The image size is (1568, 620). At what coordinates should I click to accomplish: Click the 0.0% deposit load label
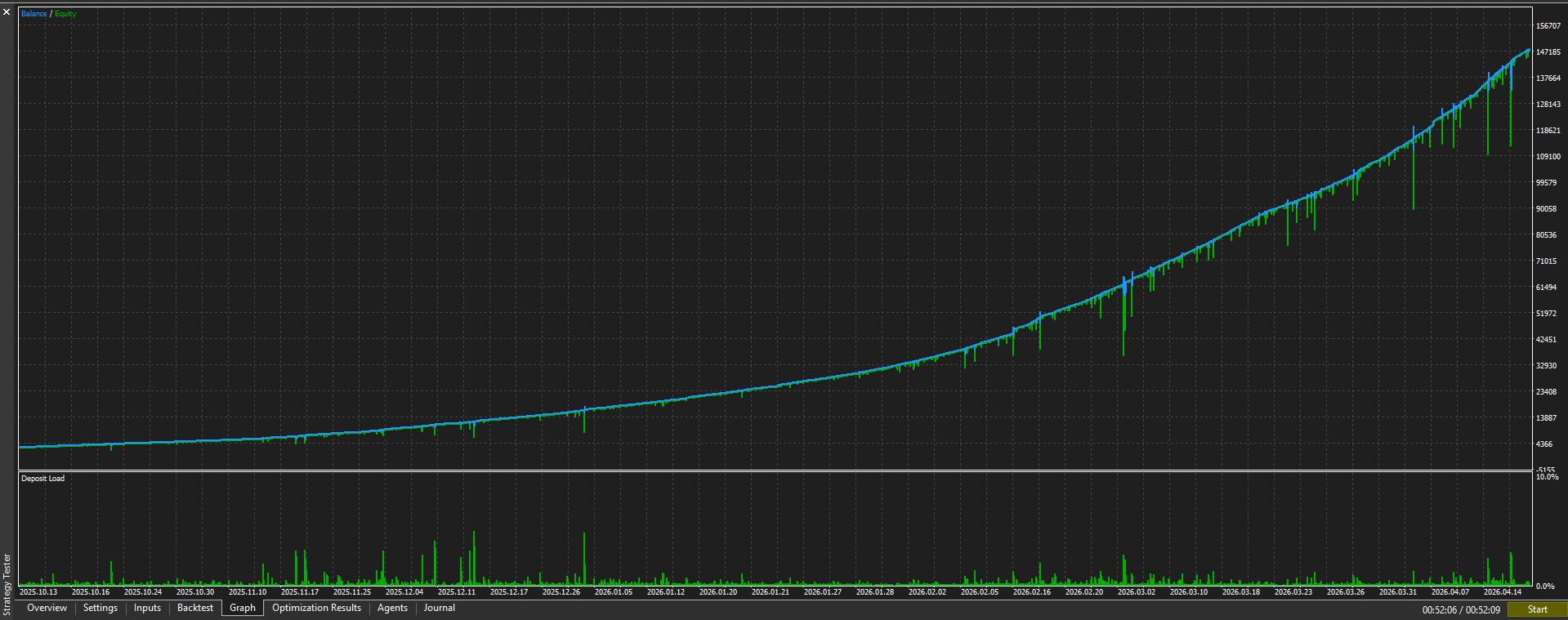coord(1545,587)
